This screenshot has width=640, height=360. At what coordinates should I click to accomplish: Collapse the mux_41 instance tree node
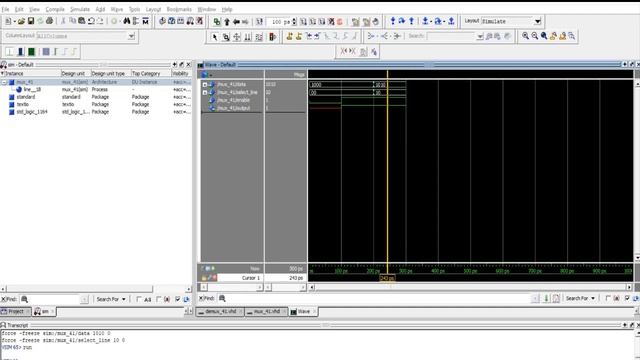tap(4, 82)
